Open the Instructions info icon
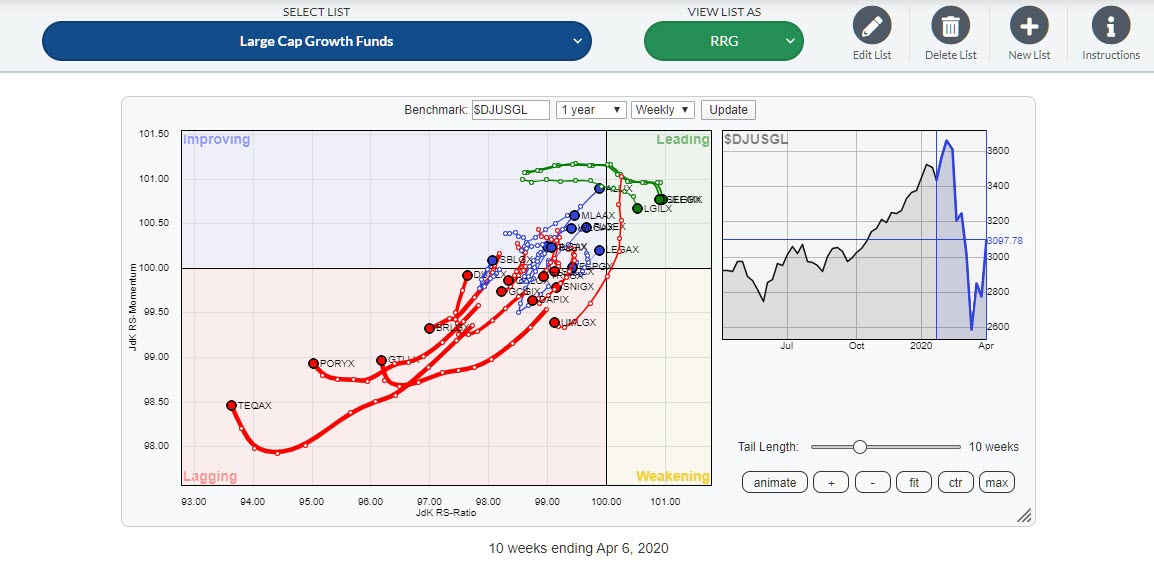Screen dimensions: 1154x565 coord(1110,26)
